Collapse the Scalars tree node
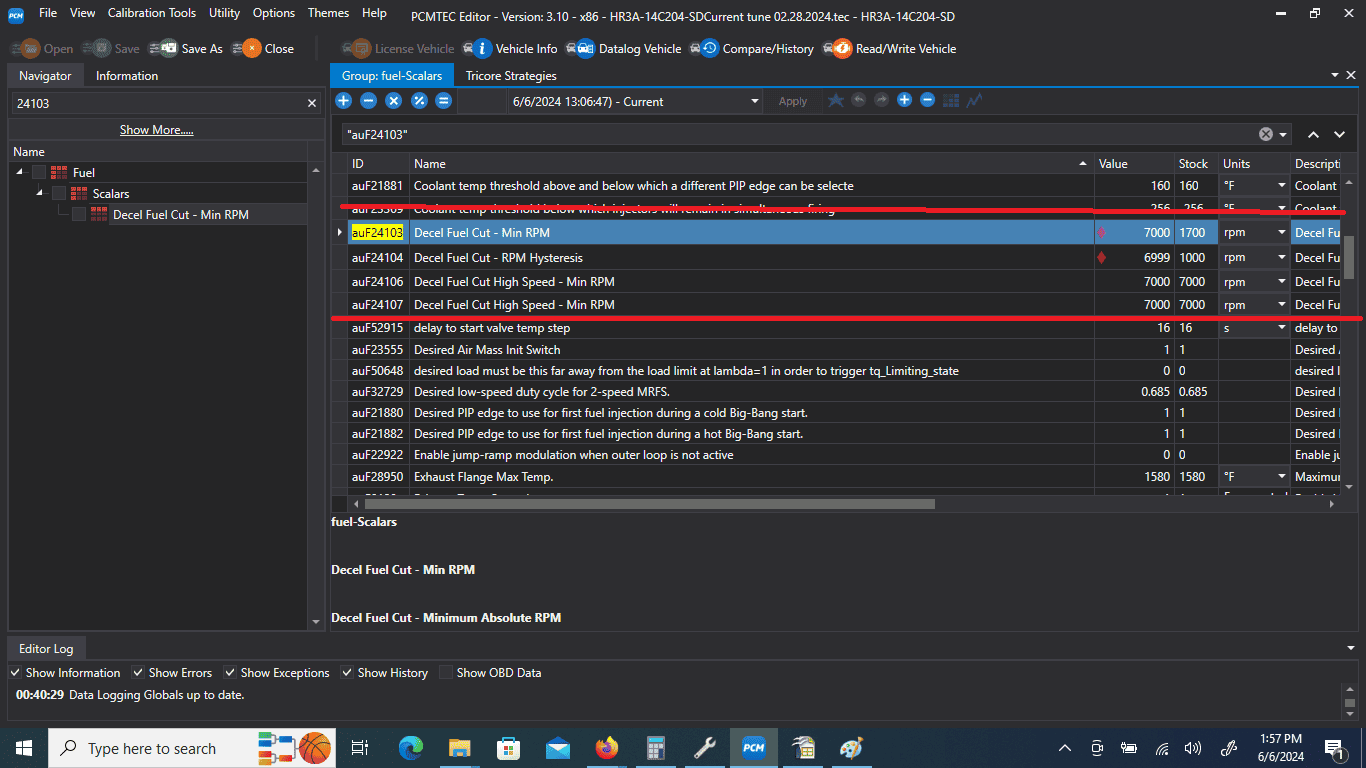Image resolution: width=1366 pixels, height=768 pixels. pos(40,193)
